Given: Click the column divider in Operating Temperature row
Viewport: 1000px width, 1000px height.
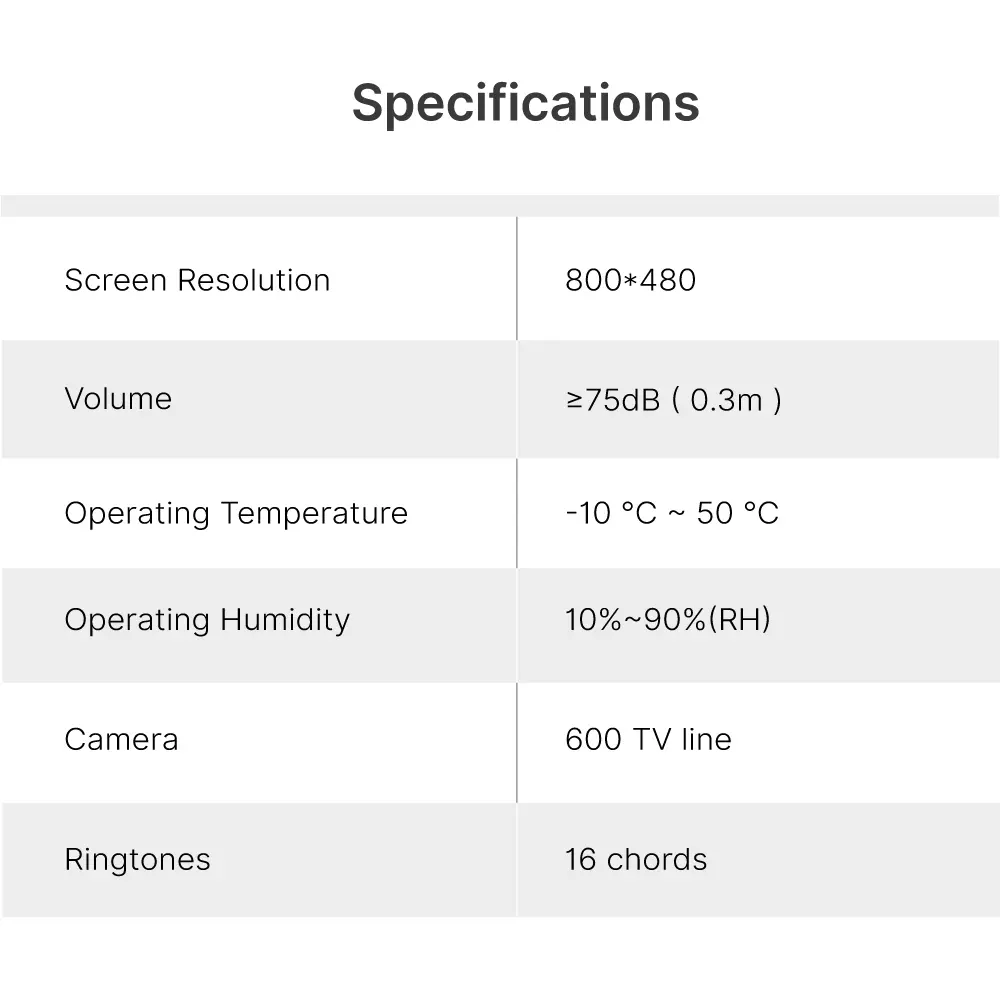Looking at the screenshot, I should click(x=517, y=513).
